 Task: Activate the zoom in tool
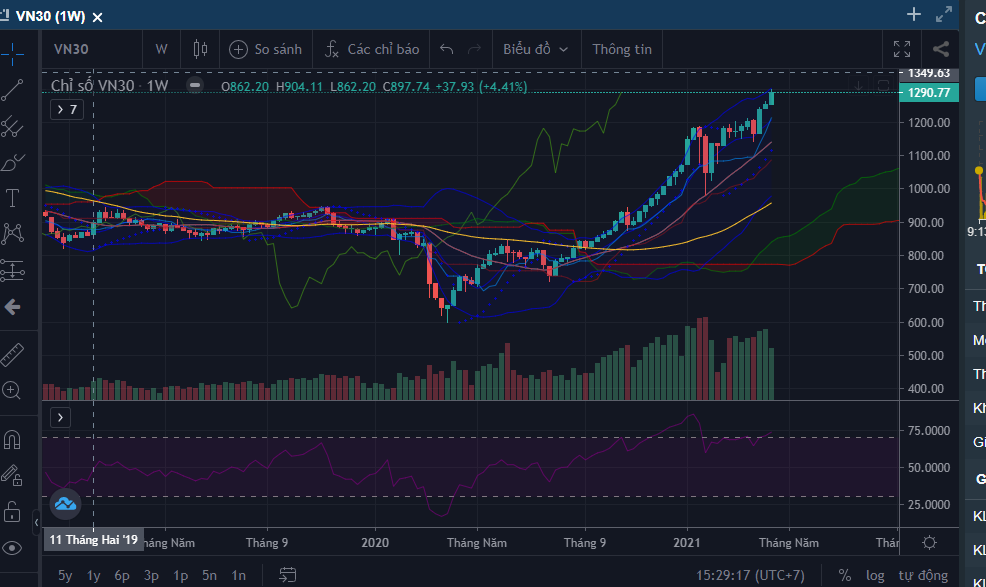pyautogui.click(x=13, y=391)
